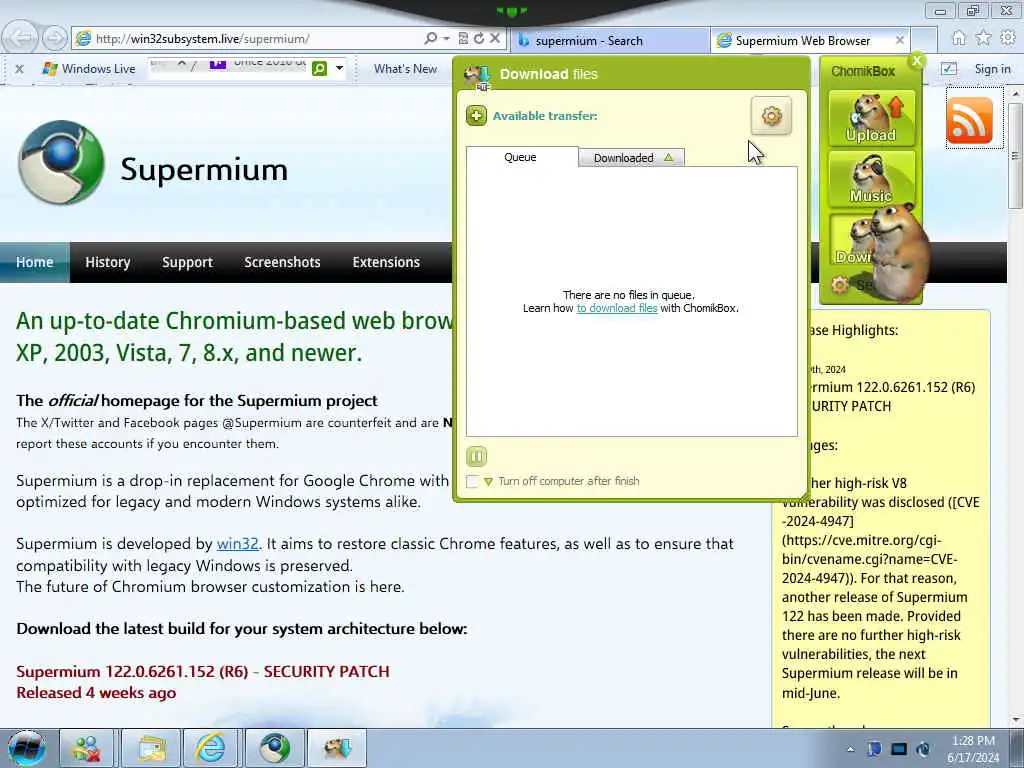Expand address bar search dropdown arrow
The height and width of the screenshot is (768, 1024).
tap(446, 39)
